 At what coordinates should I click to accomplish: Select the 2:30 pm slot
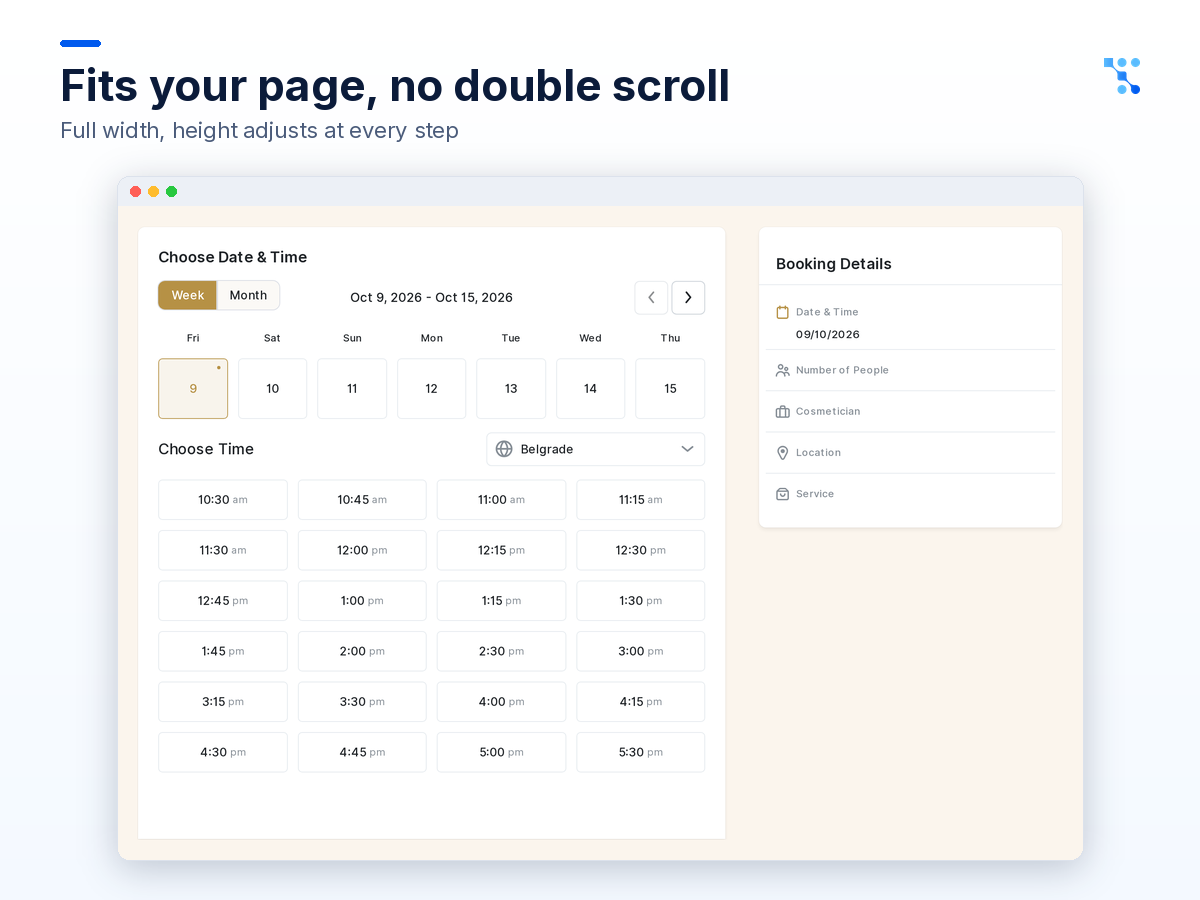pyautogui.click(x=501, y=651)
